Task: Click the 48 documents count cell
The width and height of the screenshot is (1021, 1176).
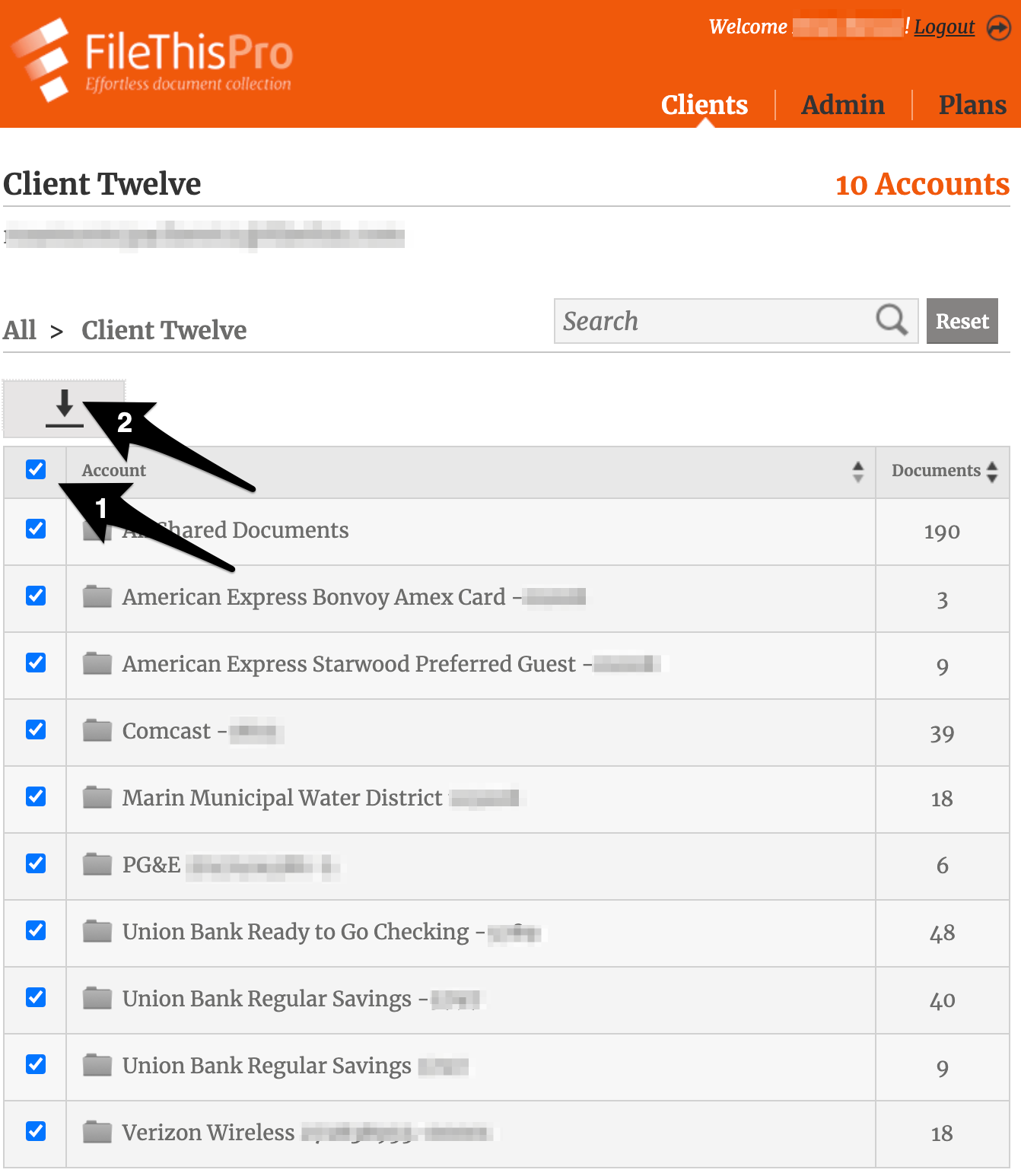Action: coord(942,933)
